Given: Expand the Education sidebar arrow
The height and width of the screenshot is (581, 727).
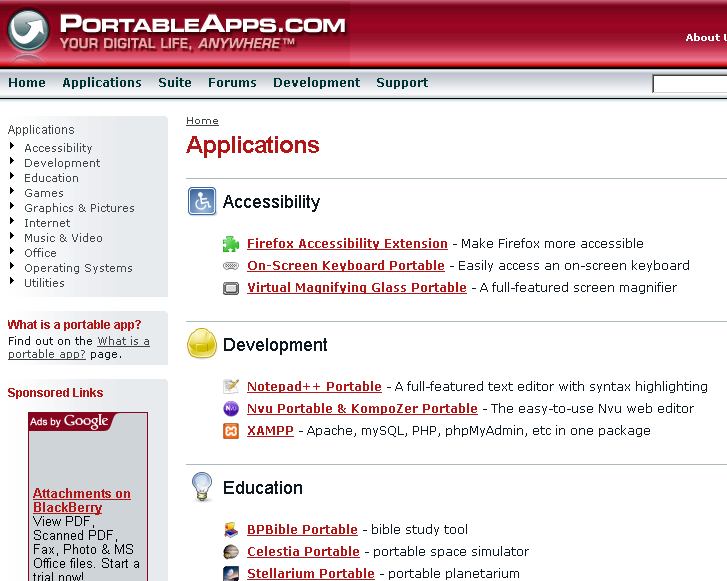Looking at the screenshot, I should tap(12, 176).
